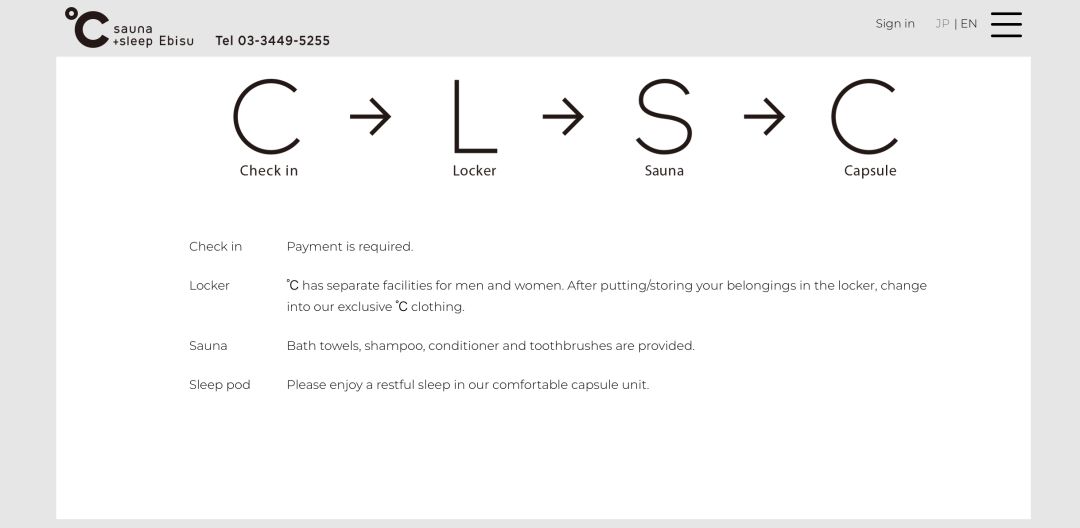The image size is (1080, 528).
Task: Click the Tel 03-3449-5255 phone number
Action: [x=272, y=41]
